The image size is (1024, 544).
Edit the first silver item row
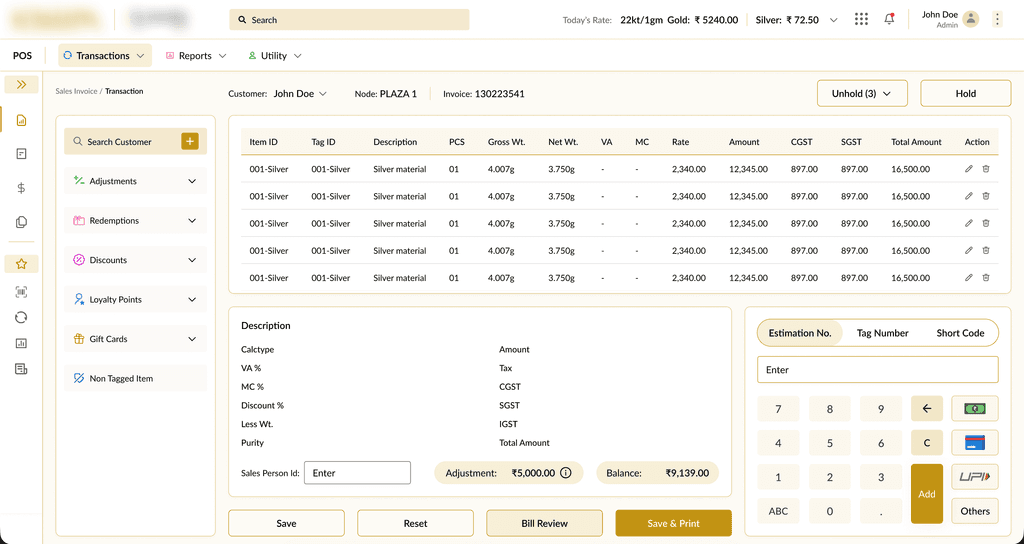(x=968, y=168)
